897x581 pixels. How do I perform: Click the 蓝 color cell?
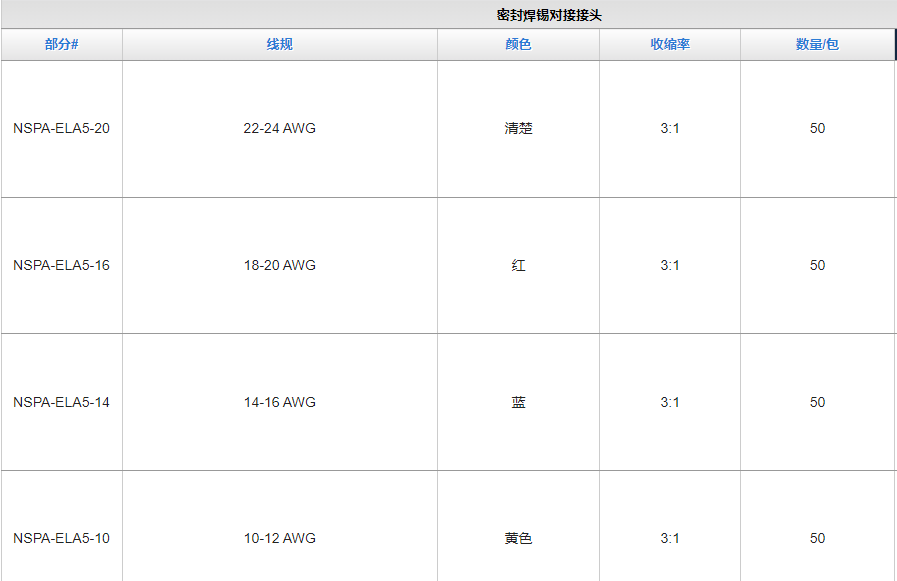pyautogui.click(x=518, y=402)
